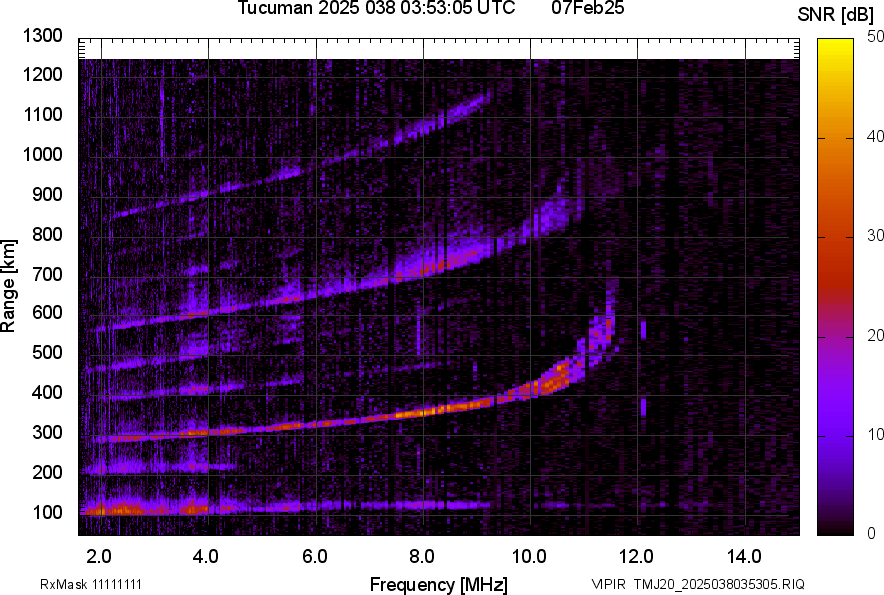Click range axis tick 600

coord(47,312)
